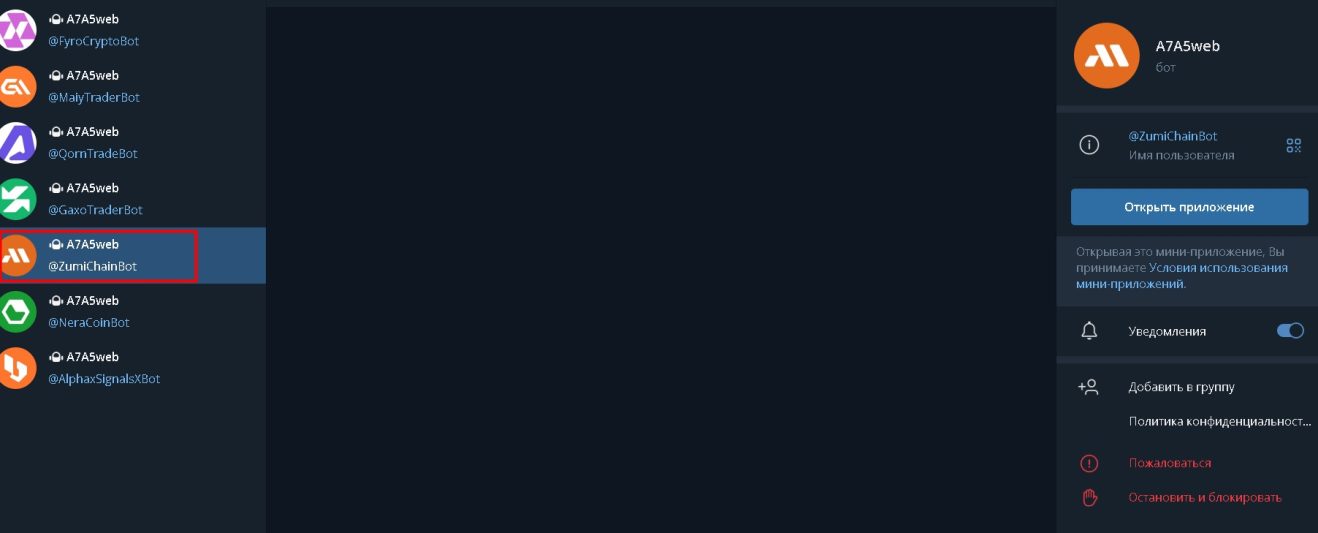Select the @GaxoTraderBot green avatar chat
The image size is (1318, 533).
click(x=17, y=199)
